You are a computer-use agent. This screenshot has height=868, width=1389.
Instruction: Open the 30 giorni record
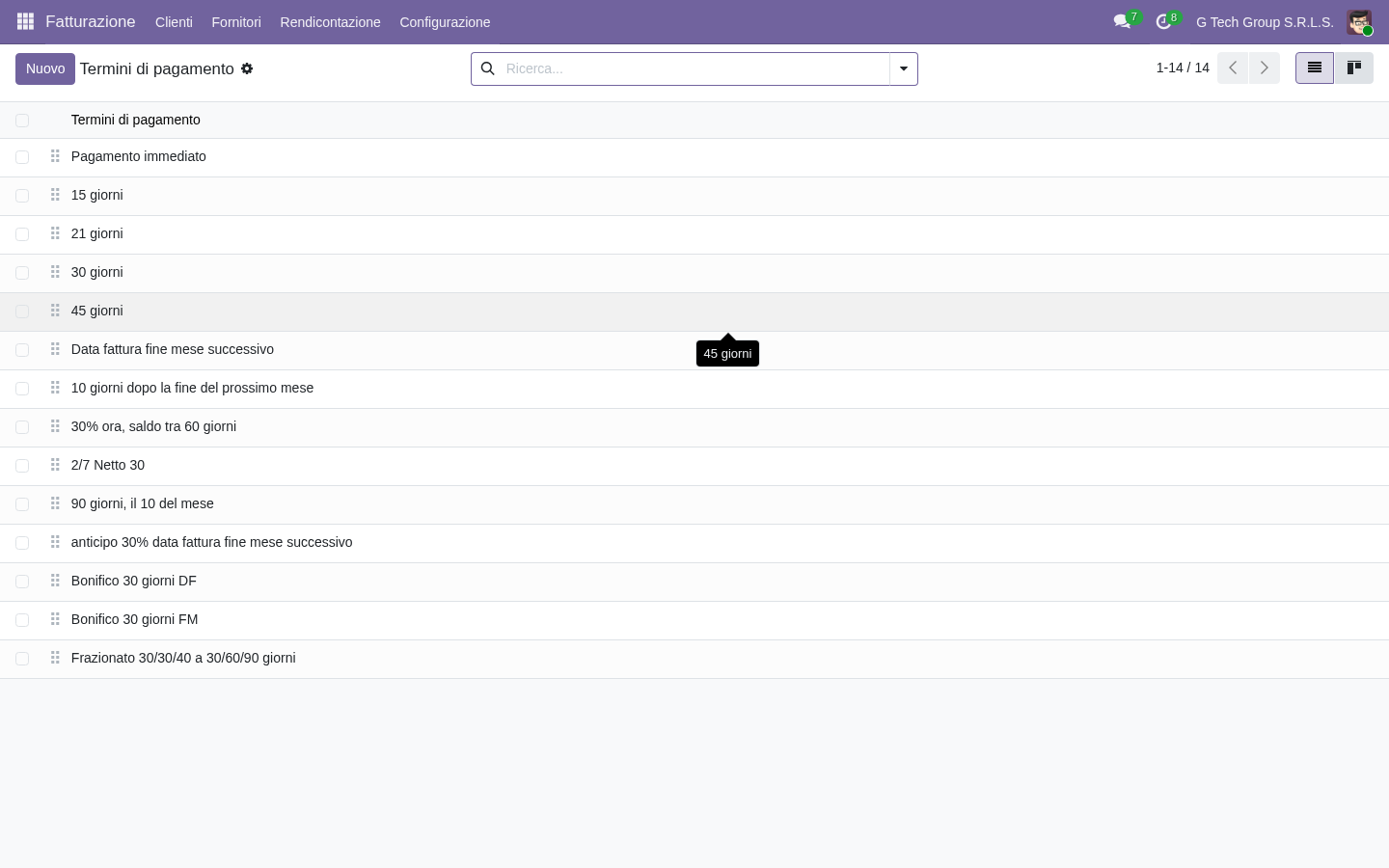97,272
